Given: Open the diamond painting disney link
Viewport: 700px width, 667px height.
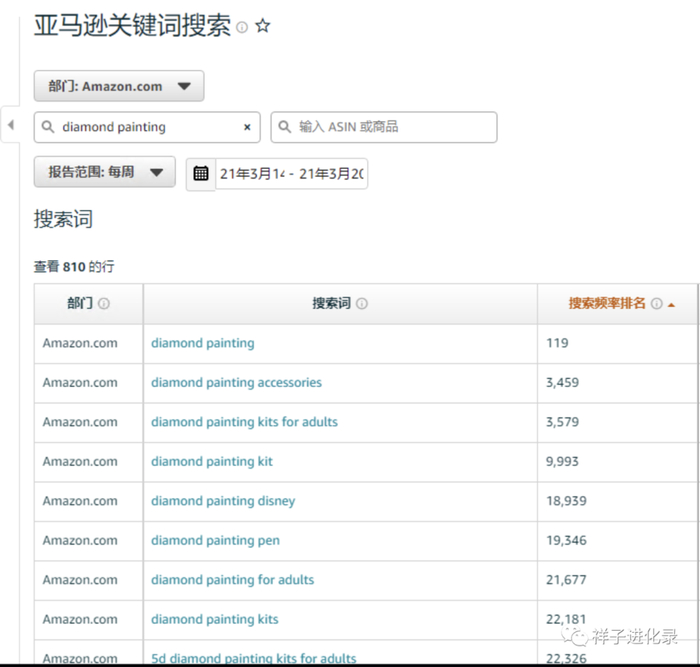Looking at the screenshot, I should 223,501.
